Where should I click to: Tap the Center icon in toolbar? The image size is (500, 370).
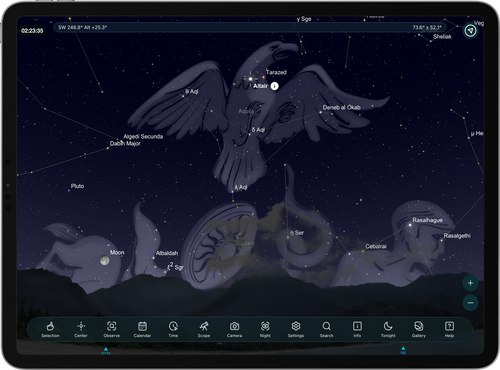pyautogui.click(x=81, y=329)
